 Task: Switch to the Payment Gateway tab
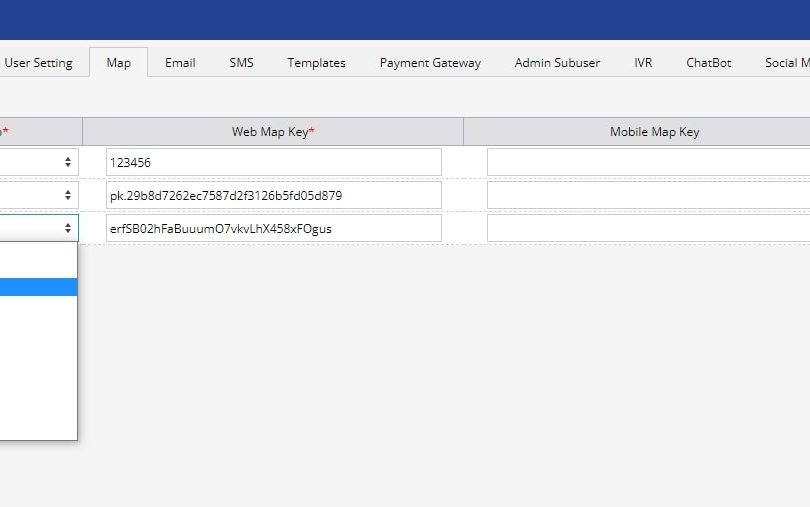(430, 63)
